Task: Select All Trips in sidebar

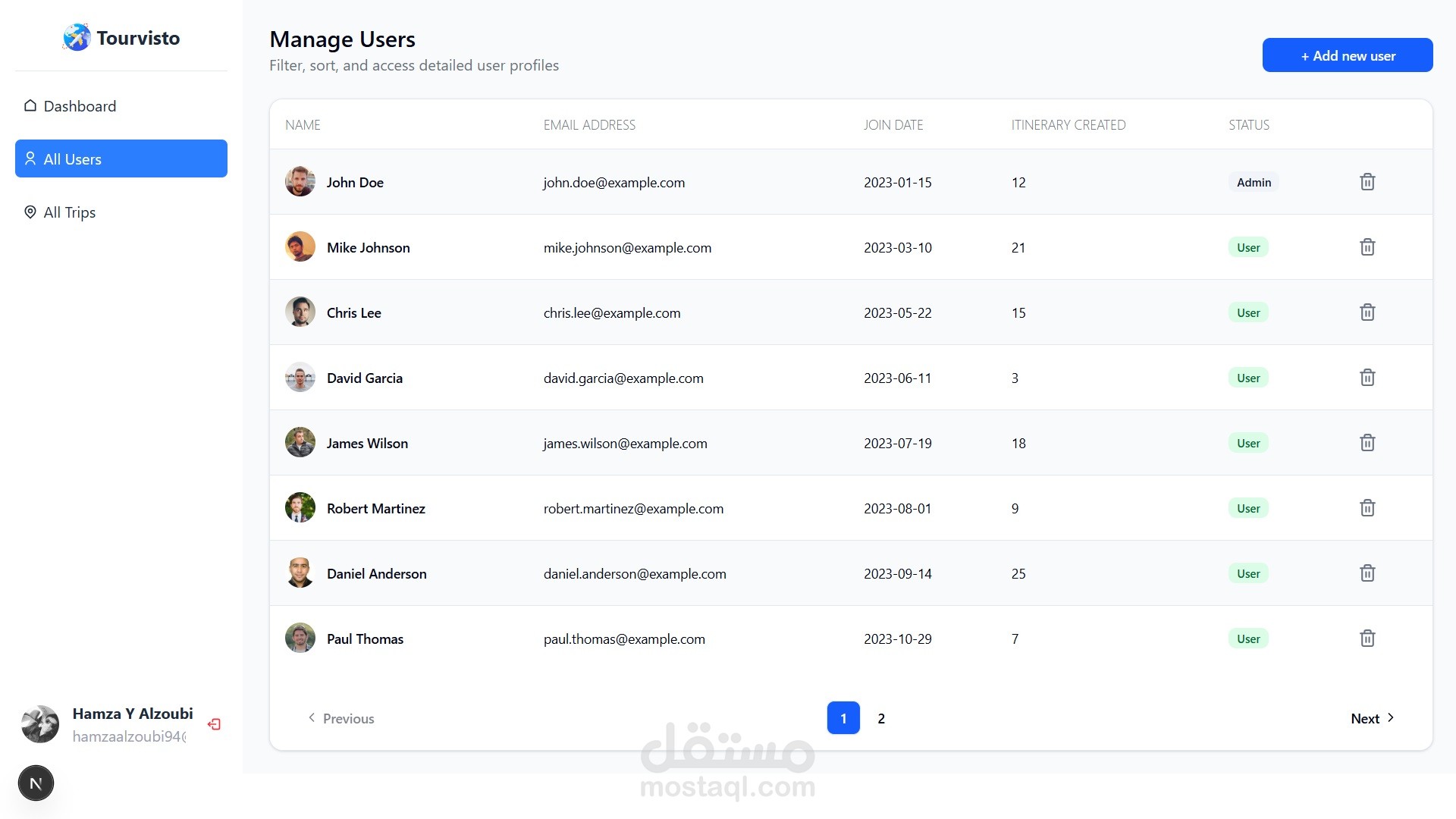Action: click(x=69, y=212)
